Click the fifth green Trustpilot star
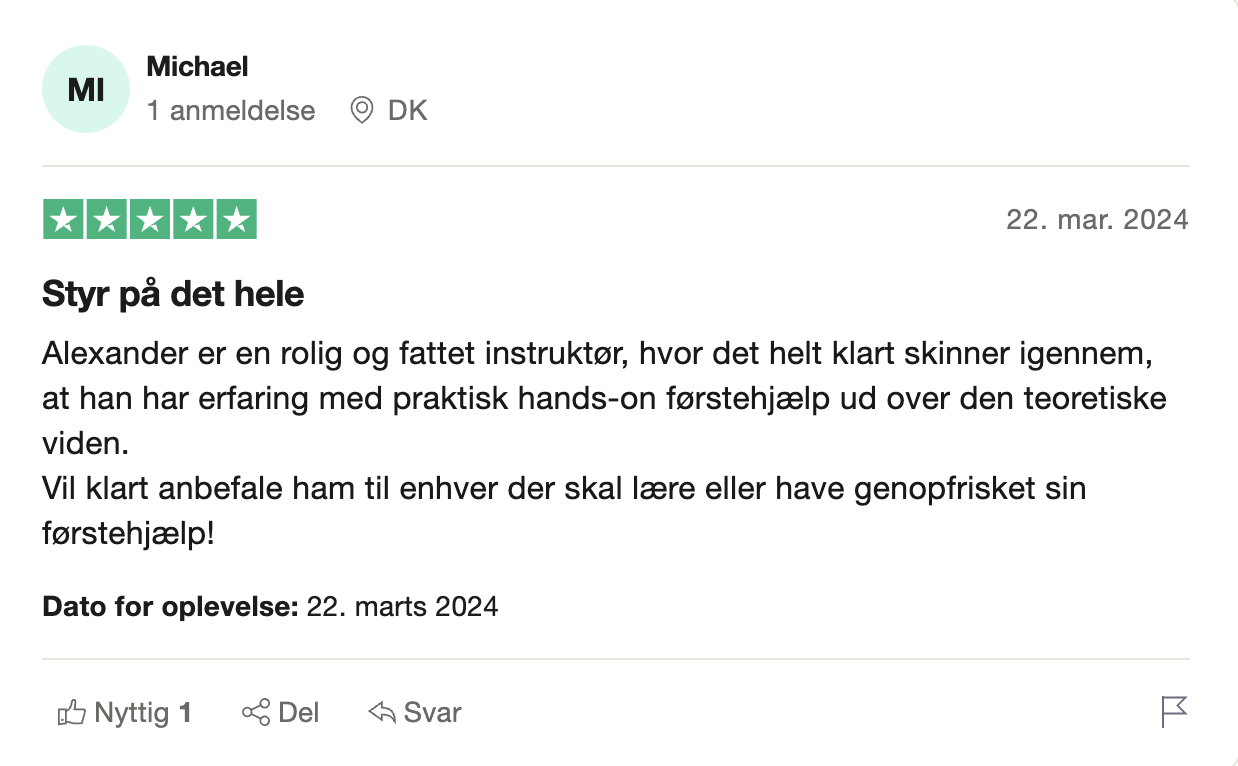The height and width of the screenshot is (766, 1238). [238, 219]
